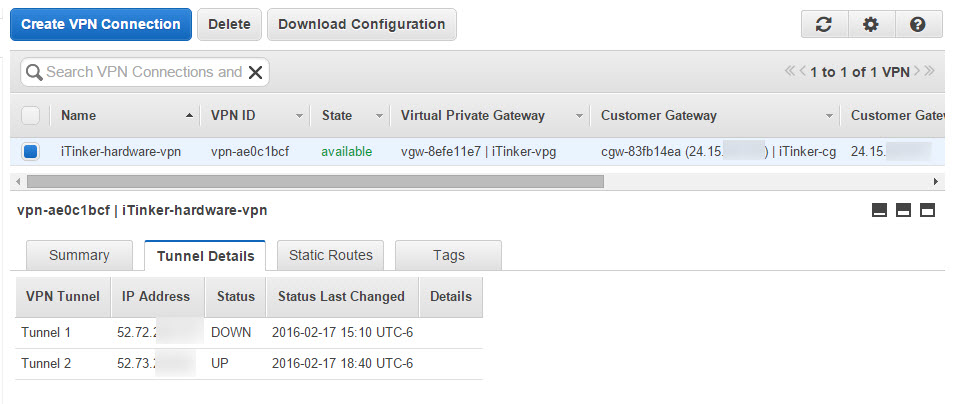Screen dimensions: 957x404
Task: Clear the search field with X
Action: [256, 72]
